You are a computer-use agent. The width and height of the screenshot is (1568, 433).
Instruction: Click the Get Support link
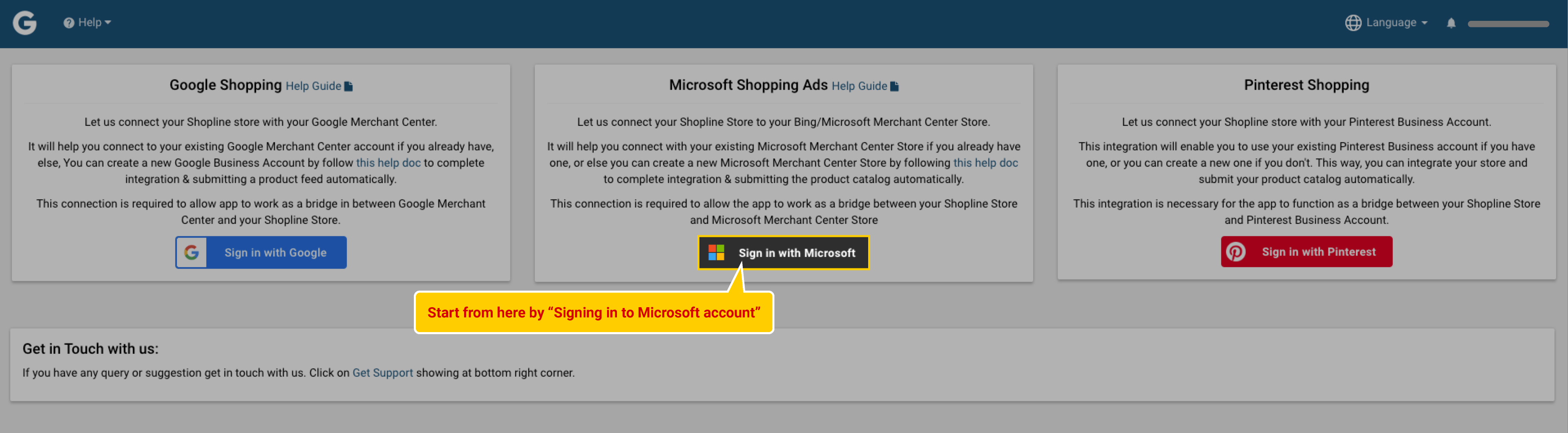tap(382, 373)
